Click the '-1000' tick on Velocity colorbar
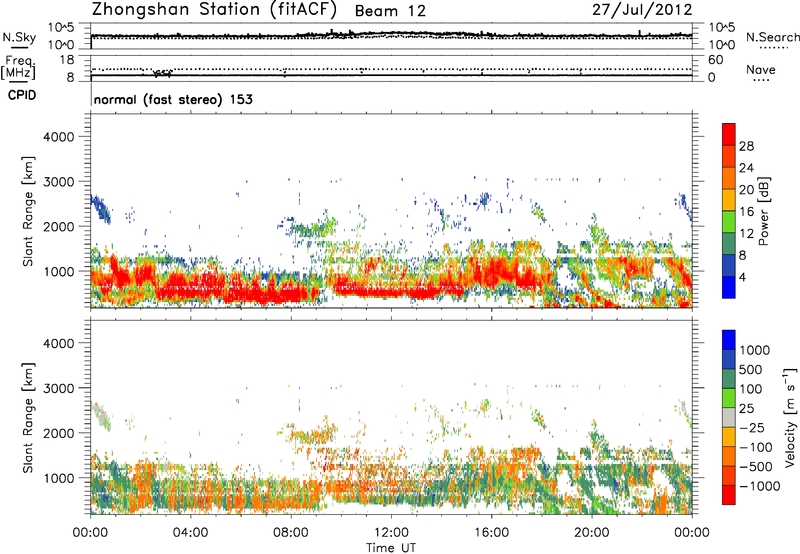800x554 pixels. coord(760,486)
